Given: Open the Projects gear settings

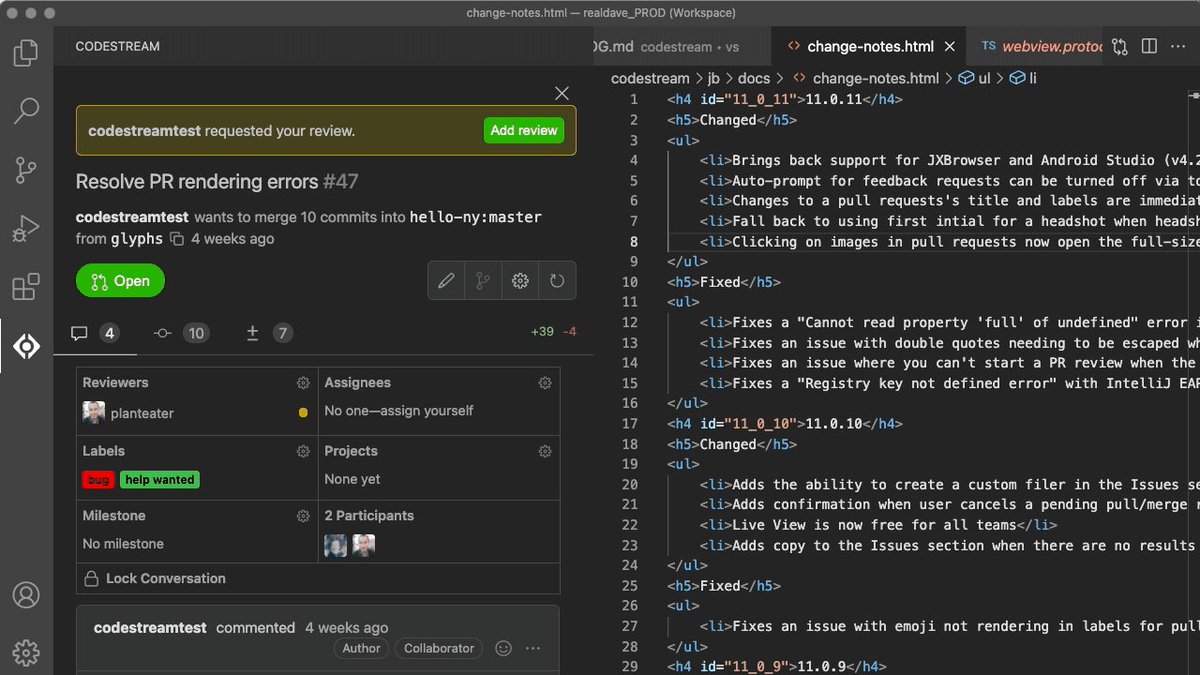Looking at the screenshot, I should point(545,451).
